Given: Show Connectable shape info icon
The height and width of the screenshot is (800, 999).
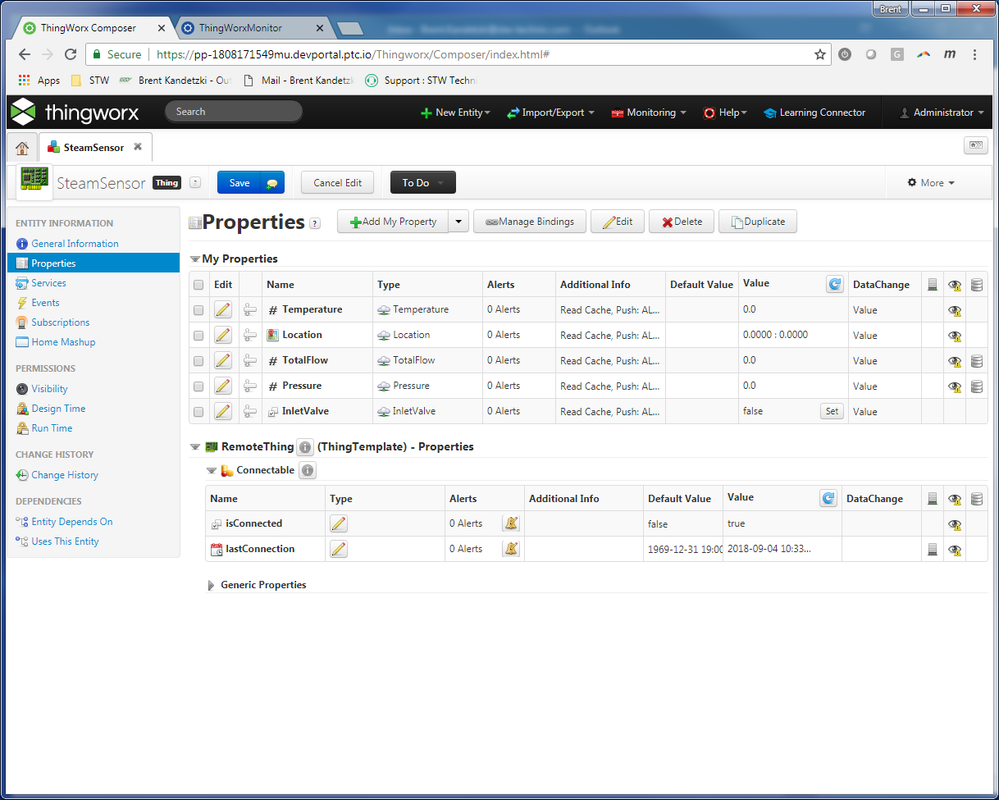Looking at the screenshot, I should (x=308, y=471).
